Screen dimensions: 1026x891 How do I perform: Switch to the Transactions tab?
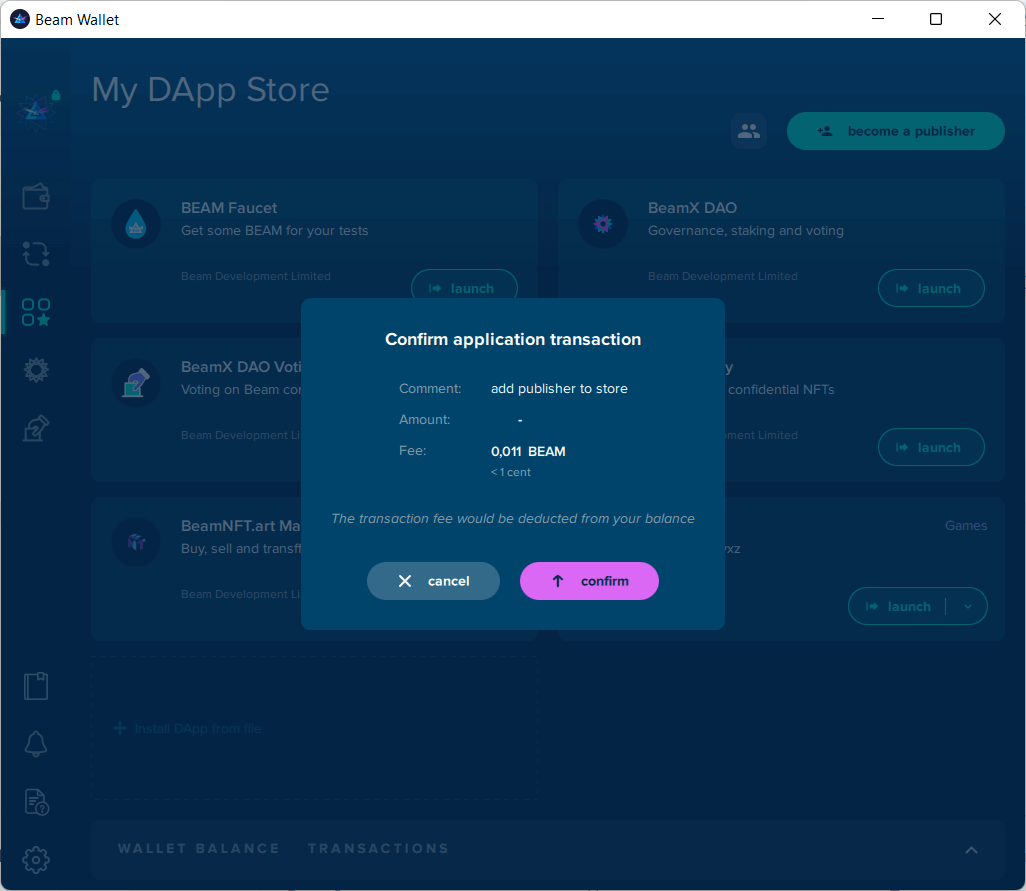(378, 849)
